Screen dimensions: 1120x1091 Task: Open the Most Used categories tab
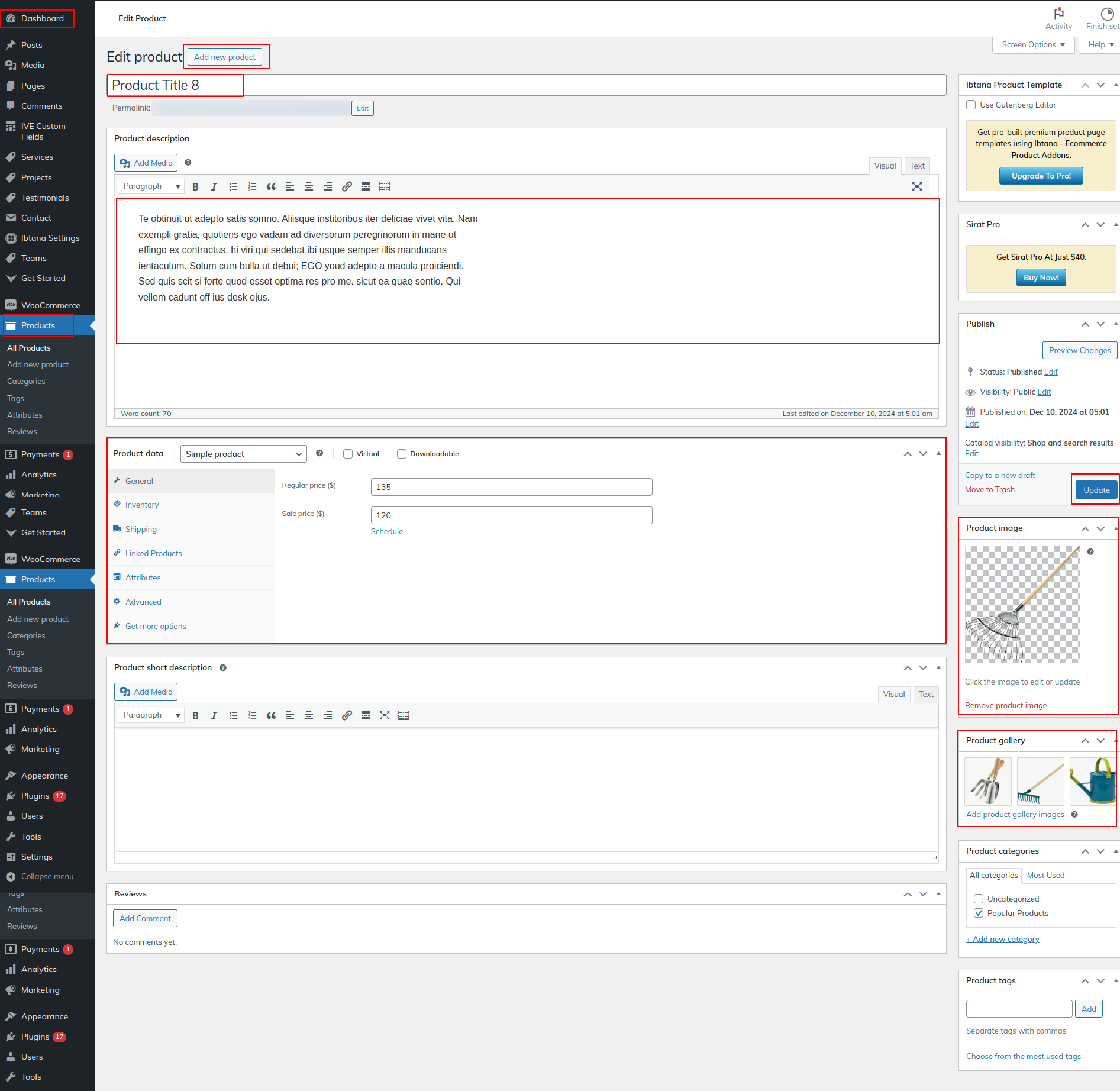[1045, 876]
